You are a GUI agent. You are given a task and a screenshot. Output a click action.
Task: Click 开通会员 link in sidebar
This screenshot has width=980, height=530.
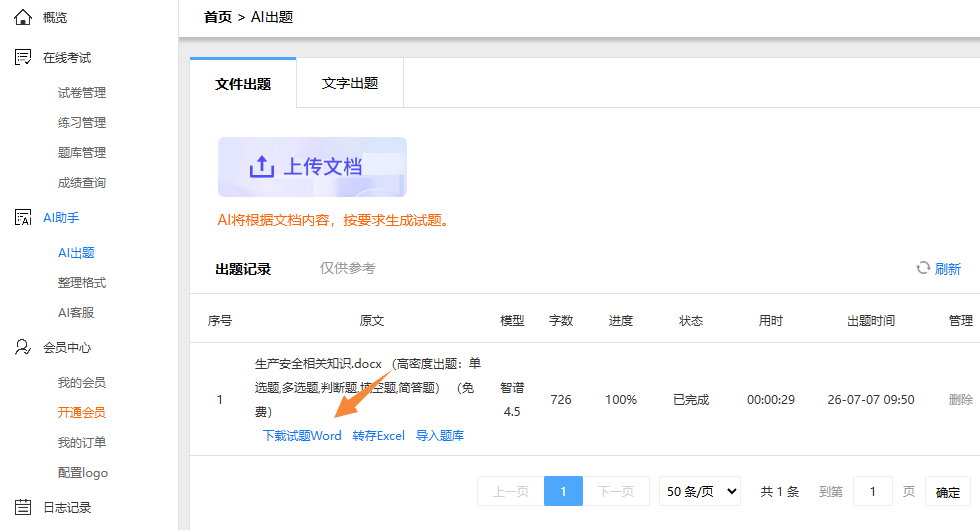pyautogui.click(x=82, y=412)
